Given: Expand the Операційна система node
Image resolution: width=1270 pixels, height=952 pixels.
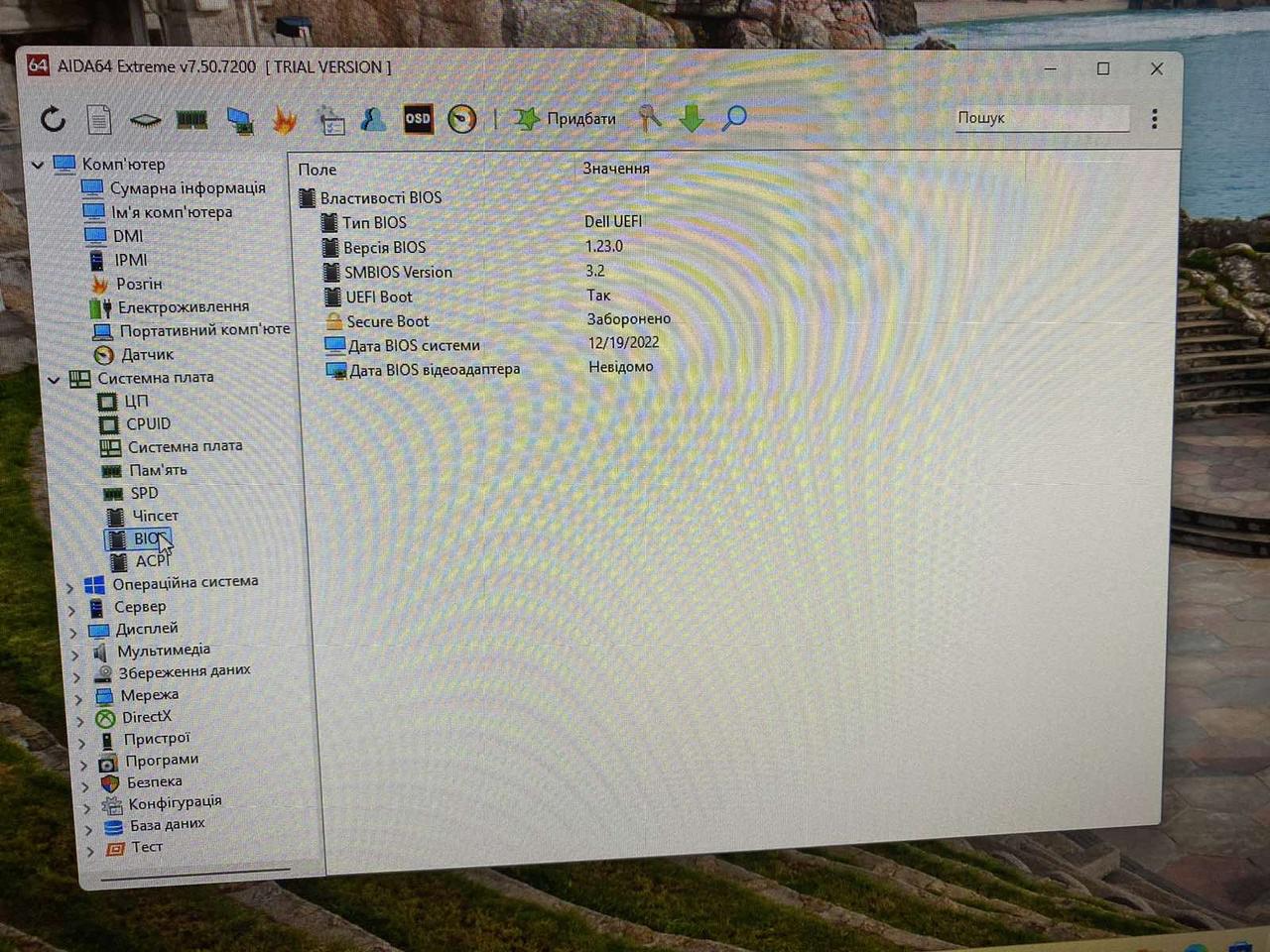Looking at the screenshot, I should 69,586.
